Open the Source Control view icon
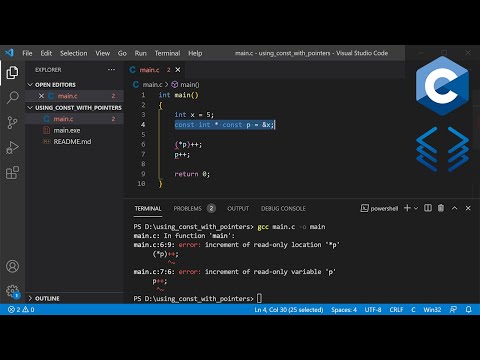Screen dimensions: 480x360 [x=12, y=122]
